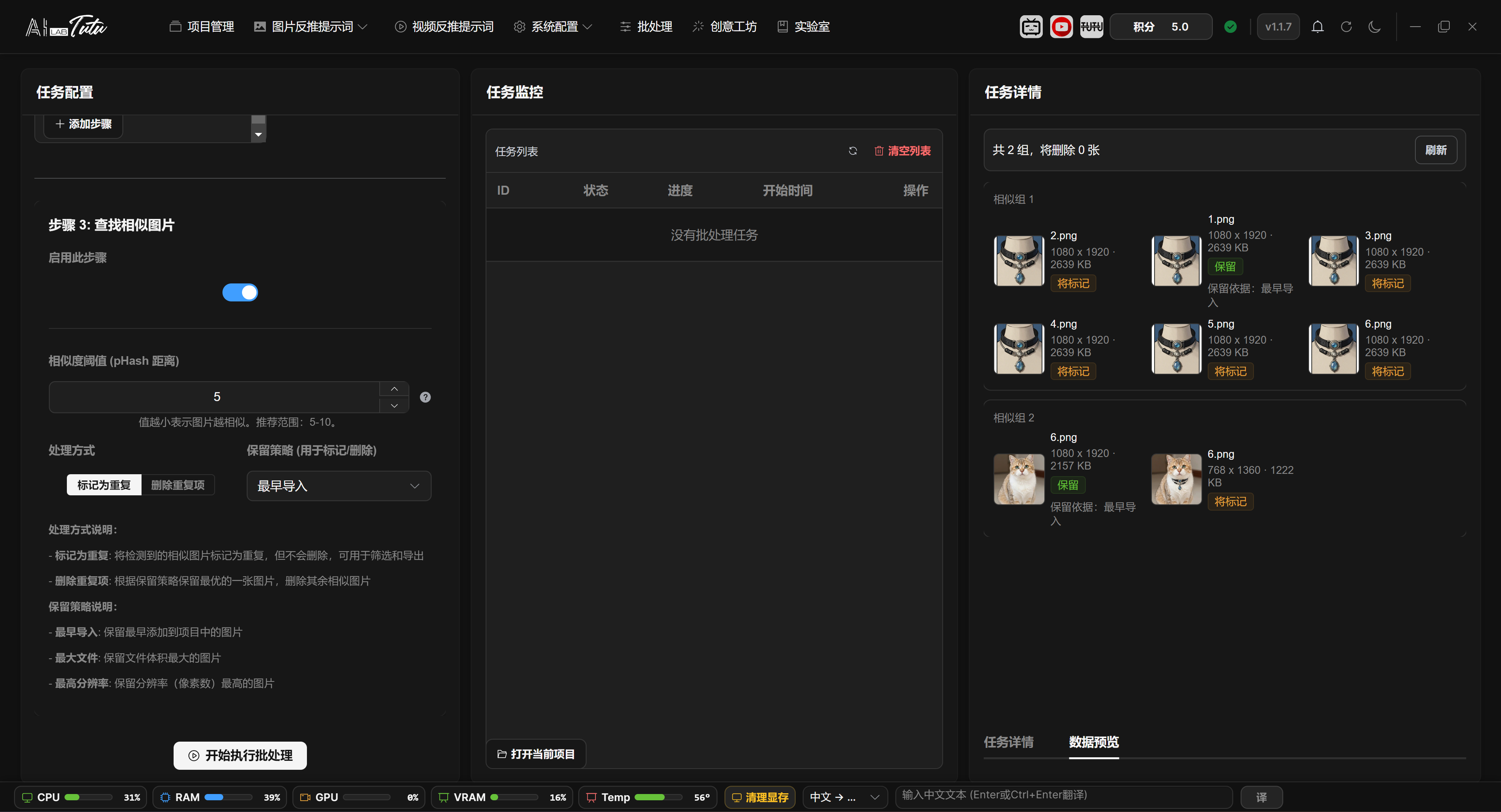The width and height of the screenshot is (1501, 812).
Task: Disable the 启用此步骤 toggle switch
Action: pyautogui.click(x=240, y=292)
